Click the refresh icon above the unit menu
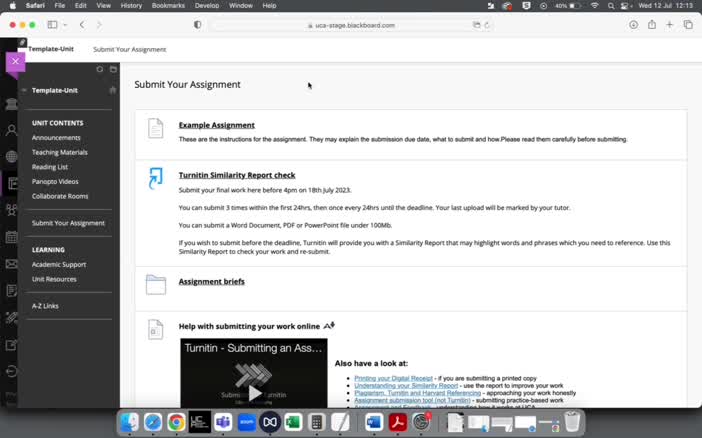 [100, 69]
